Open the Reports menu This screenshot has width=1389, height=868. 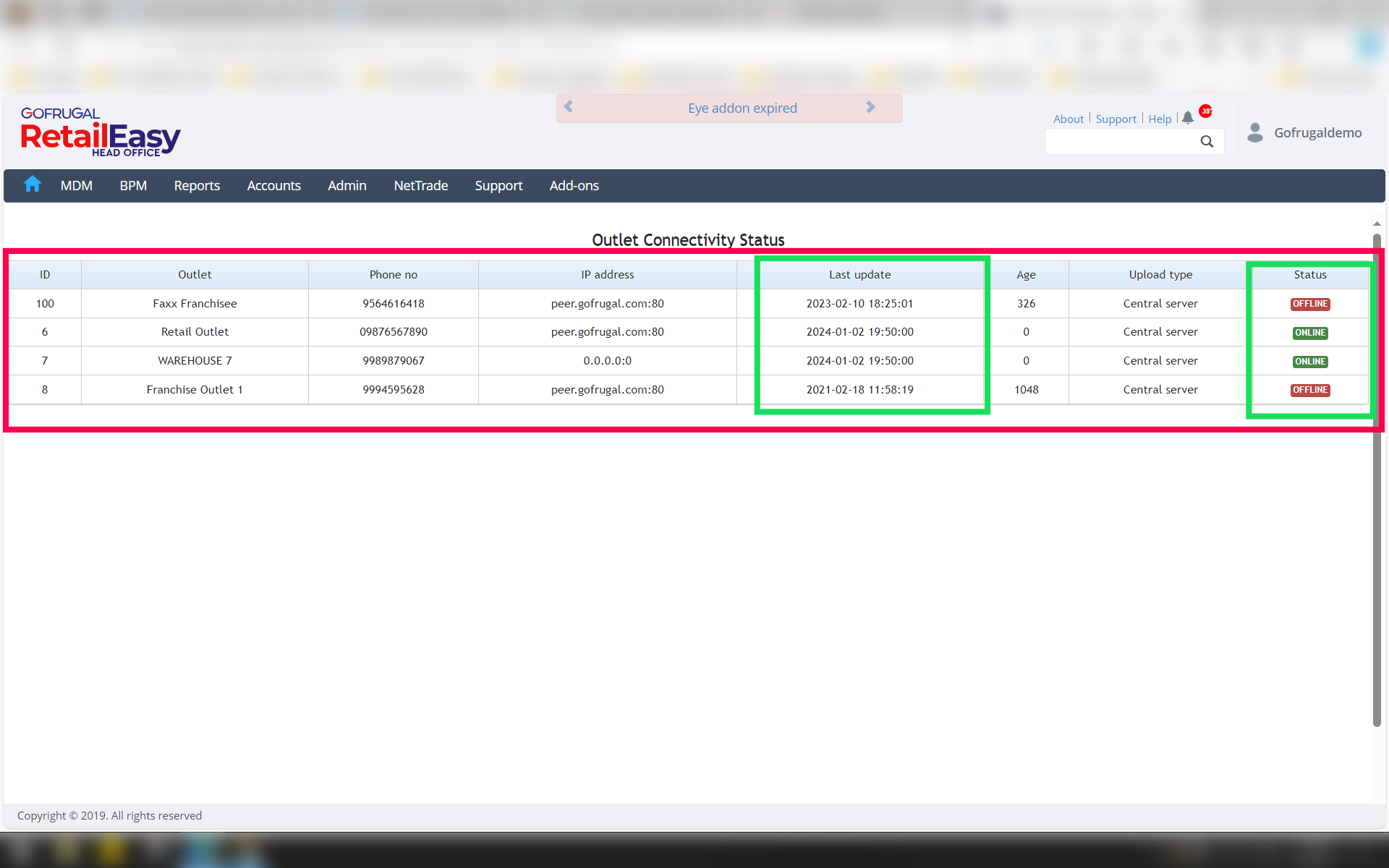(x=197, y=186)
